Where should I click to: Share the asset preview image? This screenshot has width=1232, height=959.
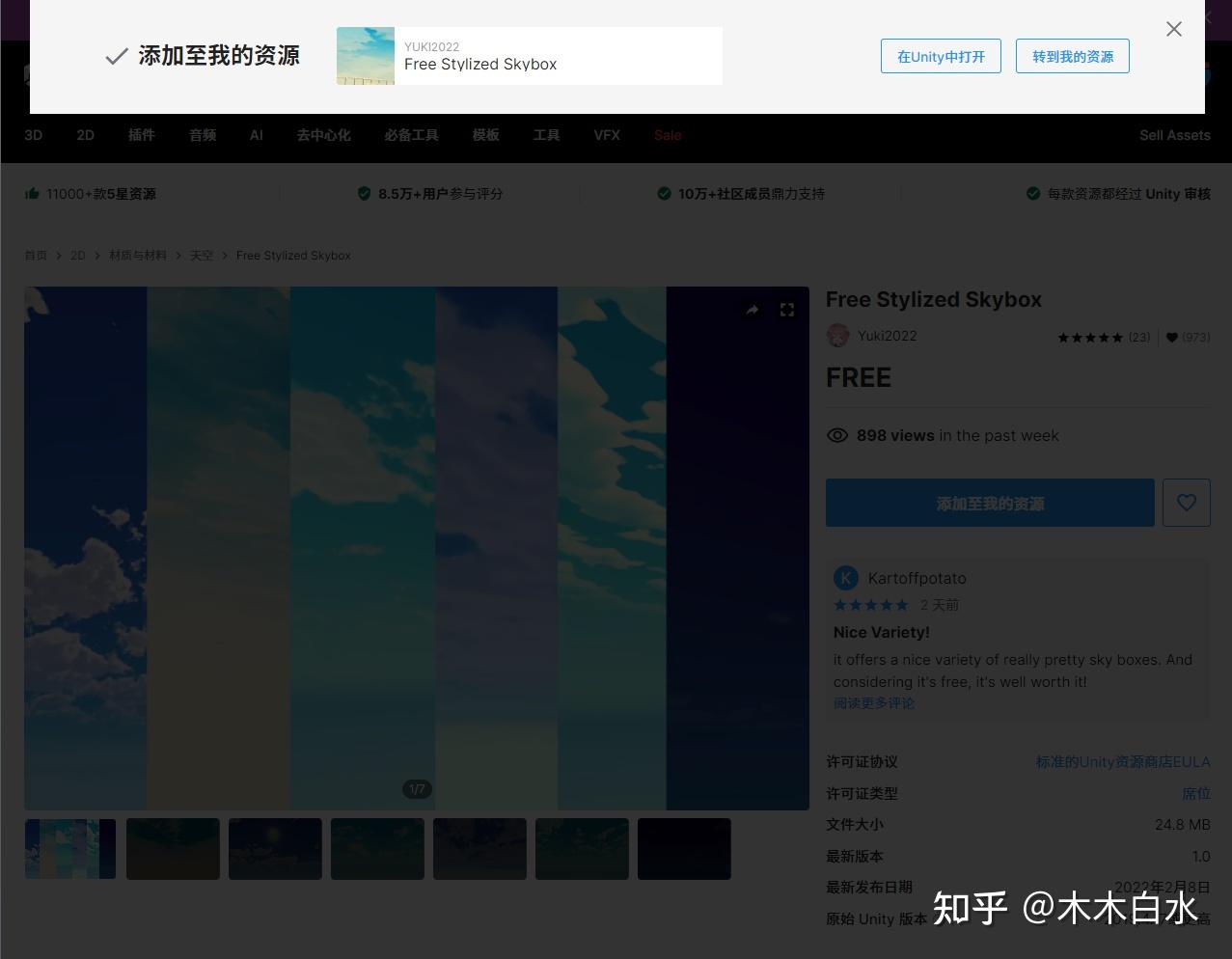point(752,310)
